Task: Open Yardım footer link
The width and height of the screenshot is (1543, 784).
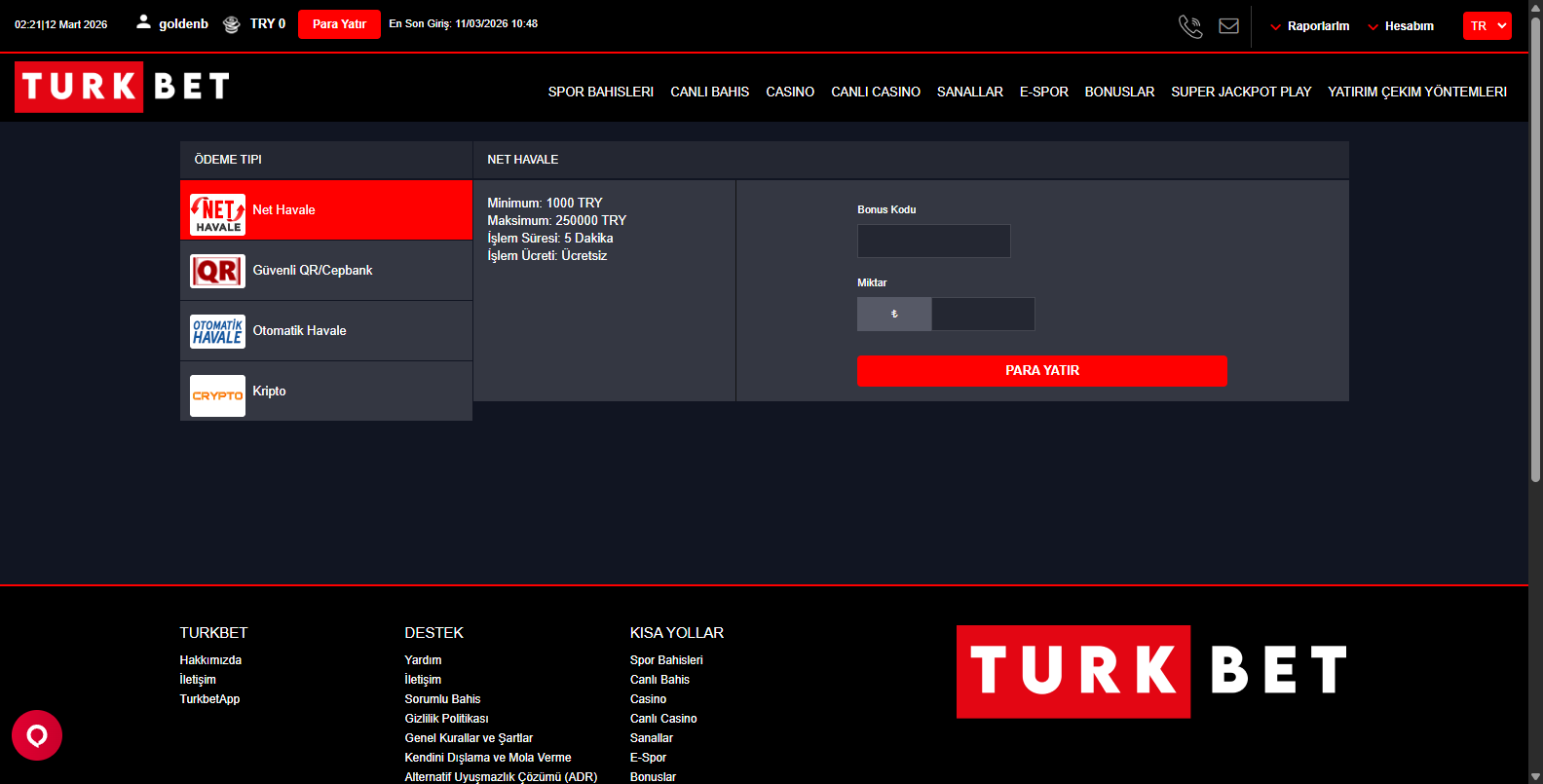Action: click(423, 660)
